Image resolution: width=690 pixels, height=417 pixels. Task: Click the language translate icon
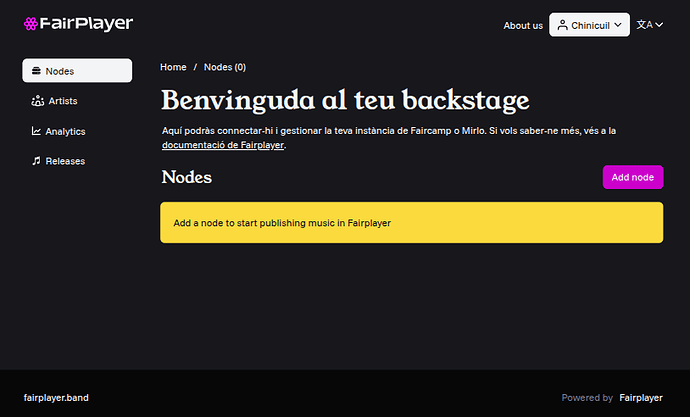[645, 25]
